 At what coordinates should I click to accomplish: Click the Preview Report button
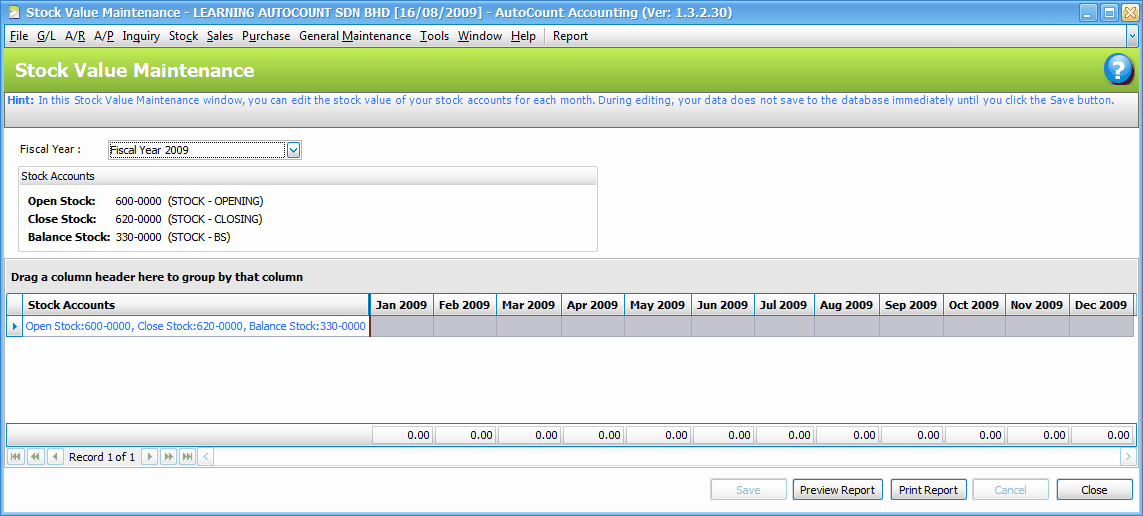837,490
